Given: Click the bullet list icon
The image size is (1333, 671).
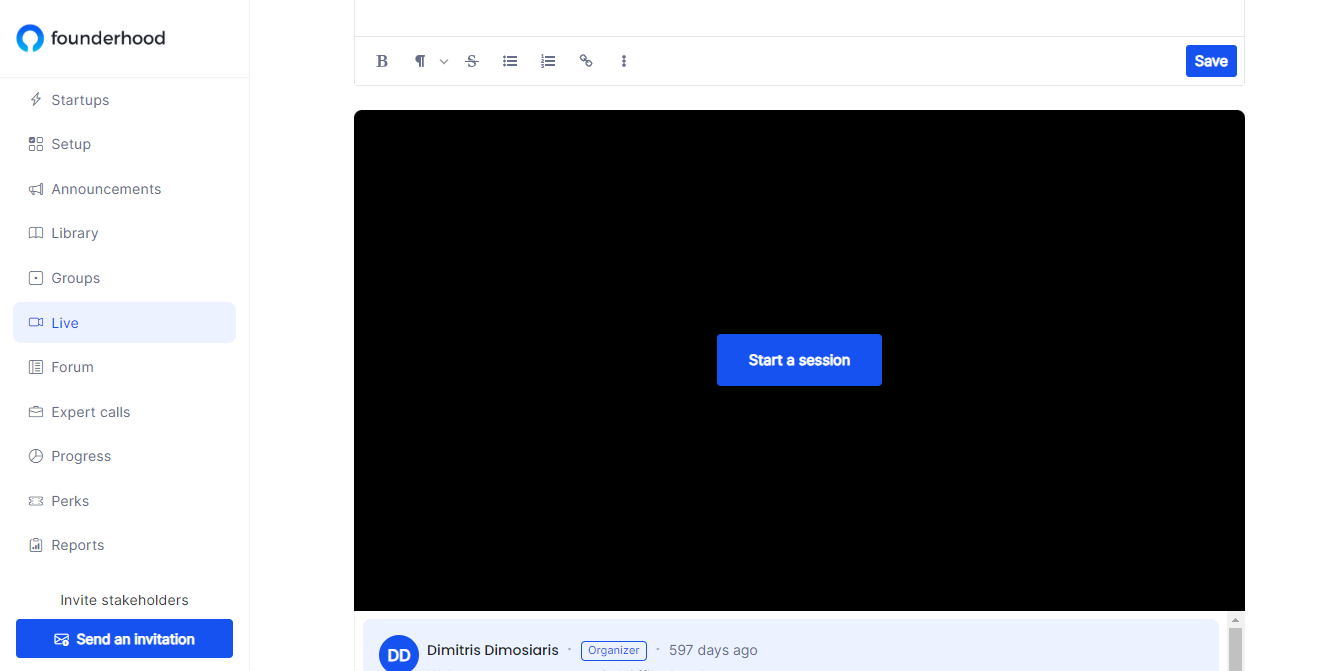Looking at the screenshot, I should [509, 61].
